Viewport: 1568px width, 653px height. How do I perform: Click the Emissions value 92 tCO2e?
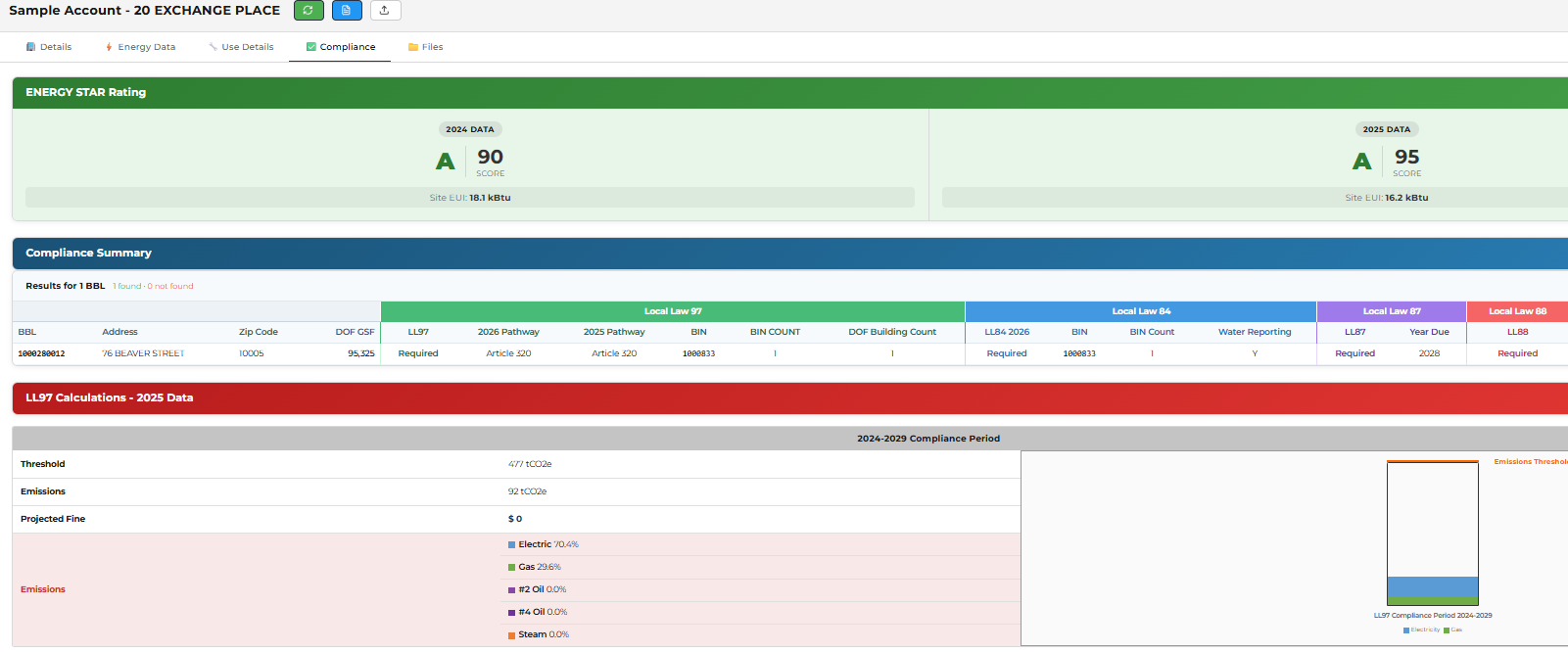(x=527, y=491)
